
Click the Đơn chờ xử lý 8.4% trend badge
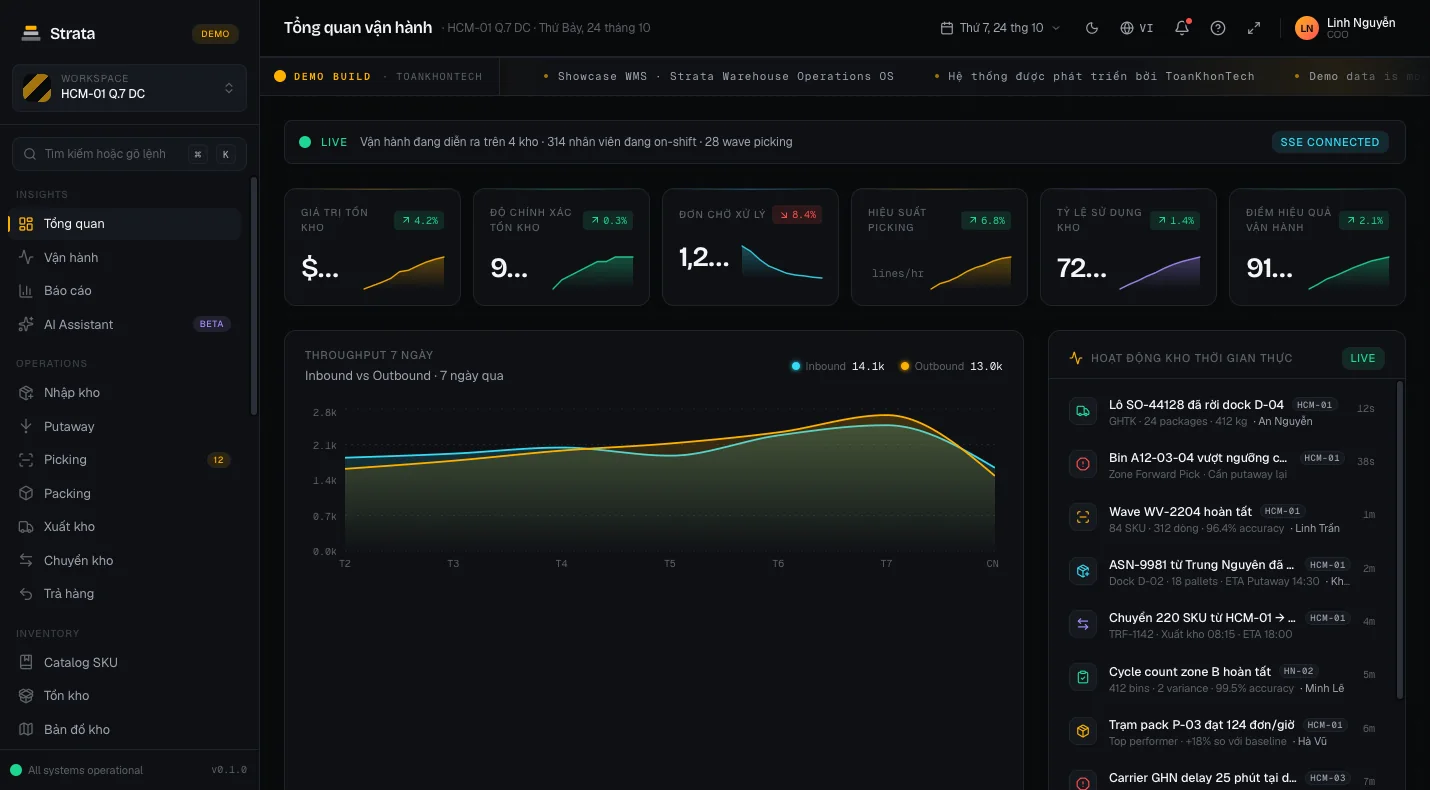797,215
